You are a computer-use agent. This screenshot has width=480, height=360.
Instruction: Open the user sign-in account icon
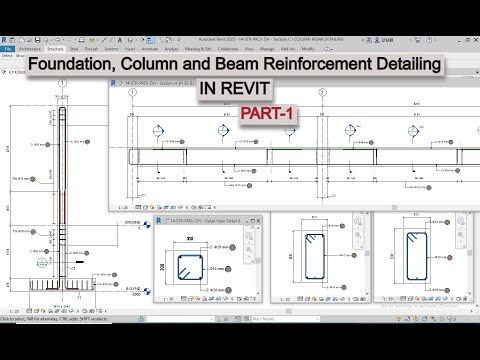click(x=377, y=40)
